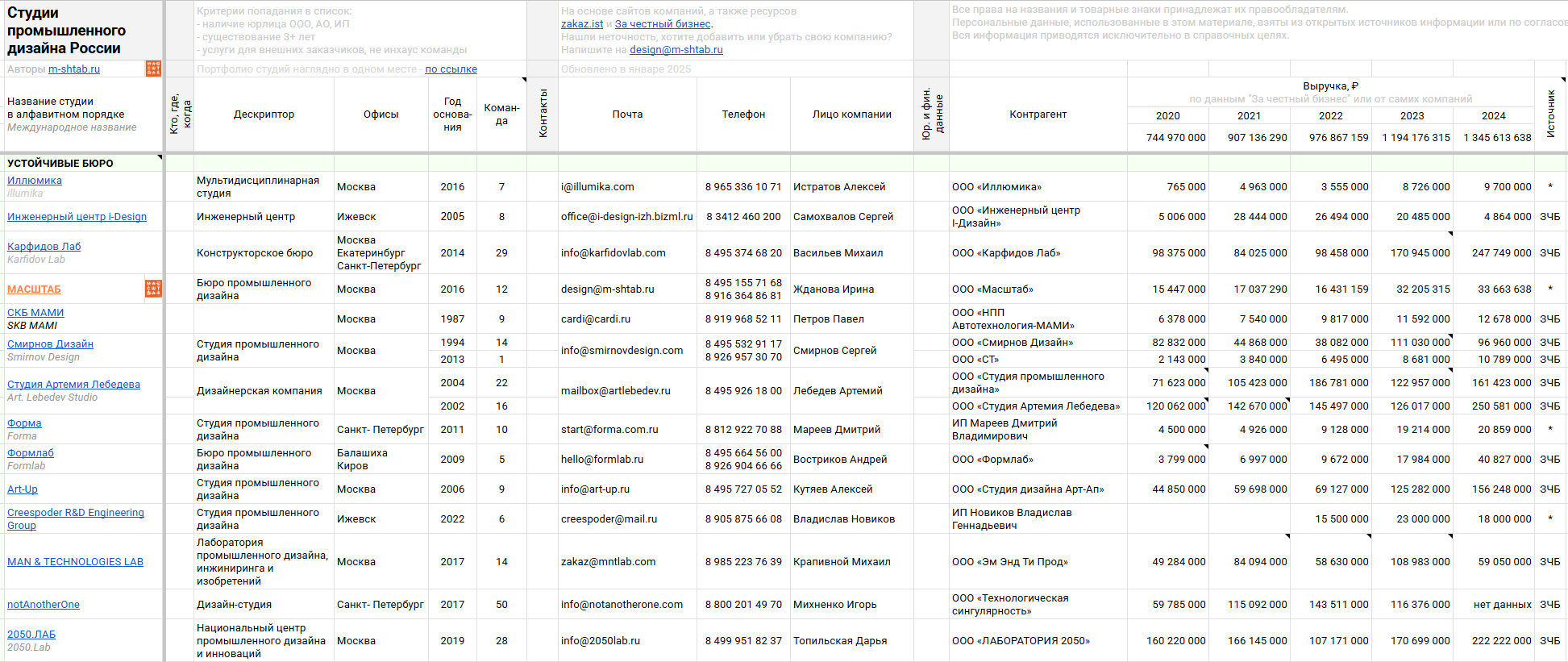This screenshot has width=1568, height=662.
Task: Click the orange logo icon in the МАСШТАБ row
Action: coord(153,289)
